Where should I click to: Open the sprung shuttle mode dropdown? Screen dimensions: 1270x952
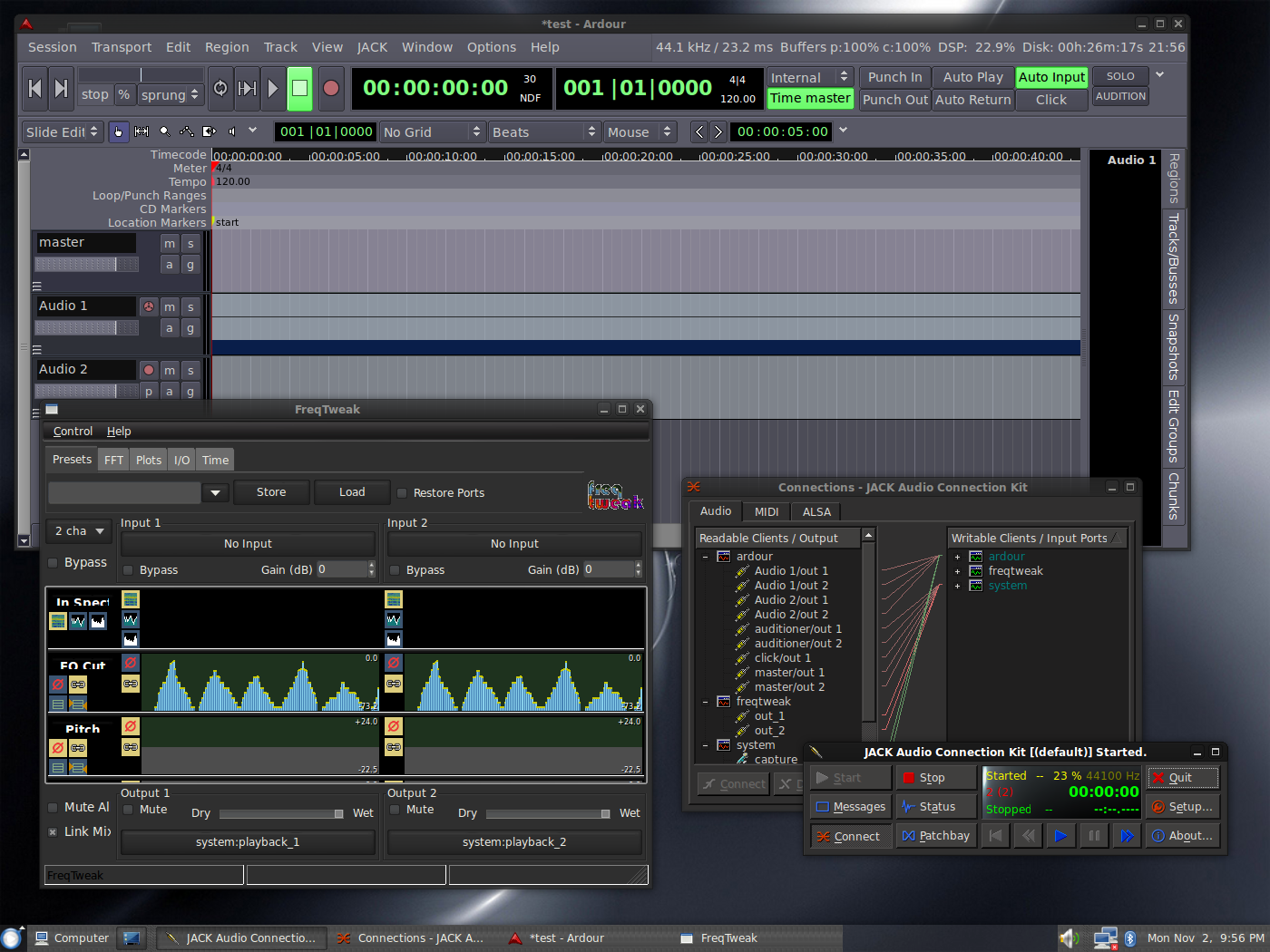(x=170, y=95)
